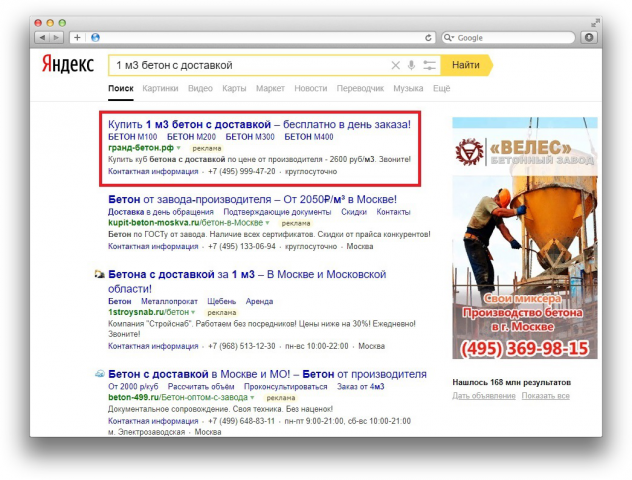
Task: Open the 'От 2000 р/куб' sitelink
Action: click(133, 387)
